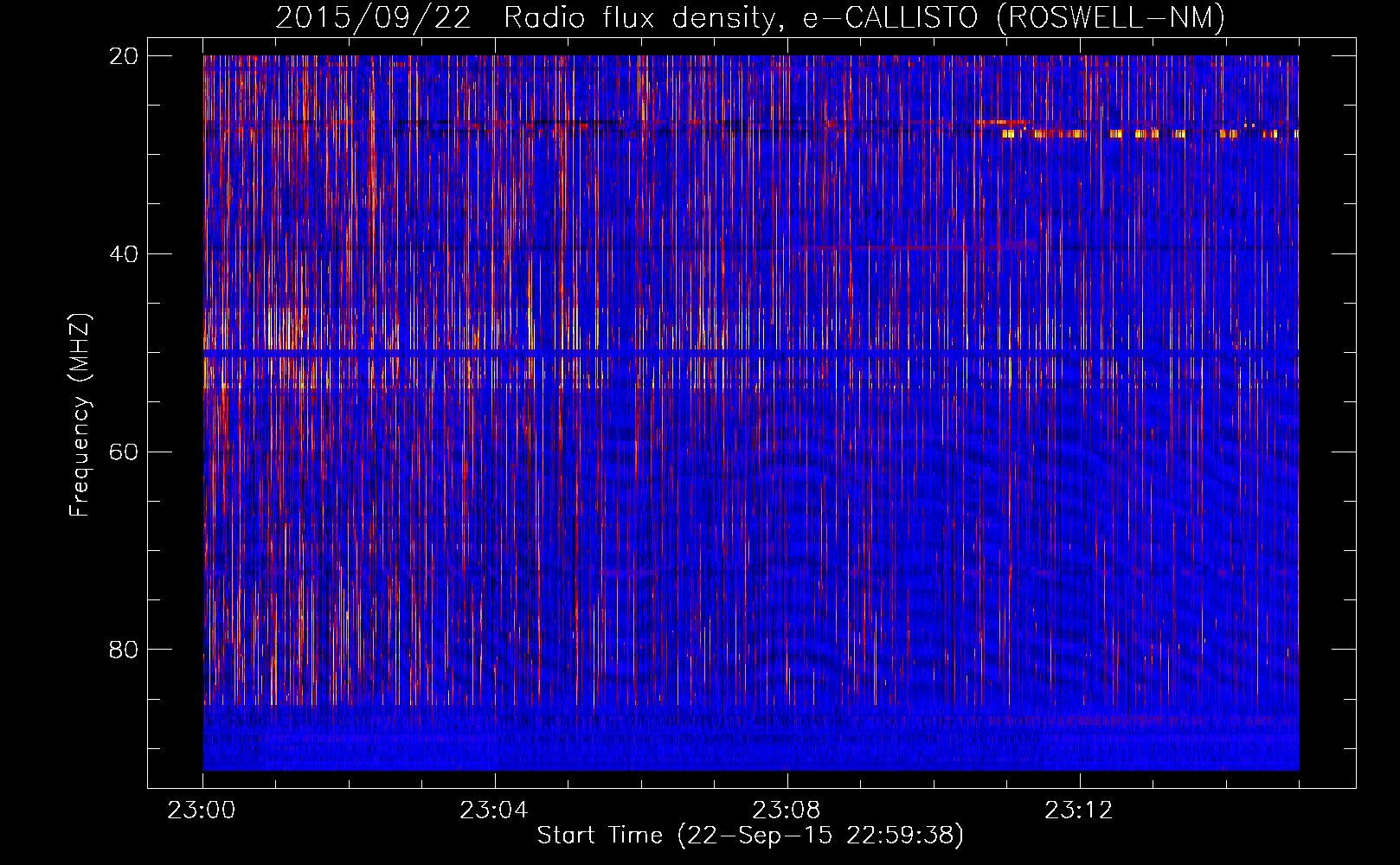
Task: Click the 23:04 time tick label
Action: (494, 811)
